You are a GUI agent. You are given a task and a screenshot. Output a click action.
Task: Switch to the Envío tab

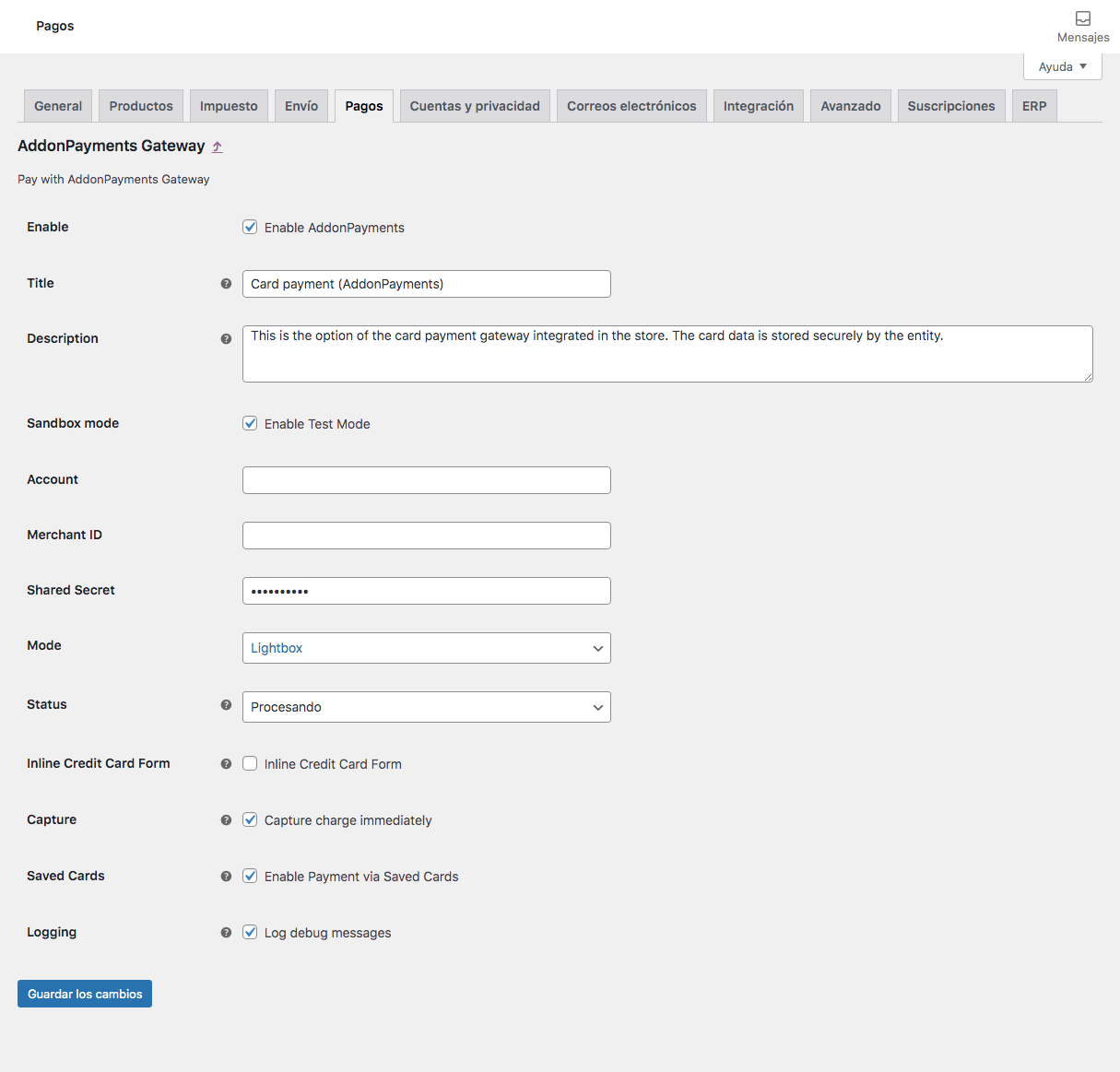point(301,106)
